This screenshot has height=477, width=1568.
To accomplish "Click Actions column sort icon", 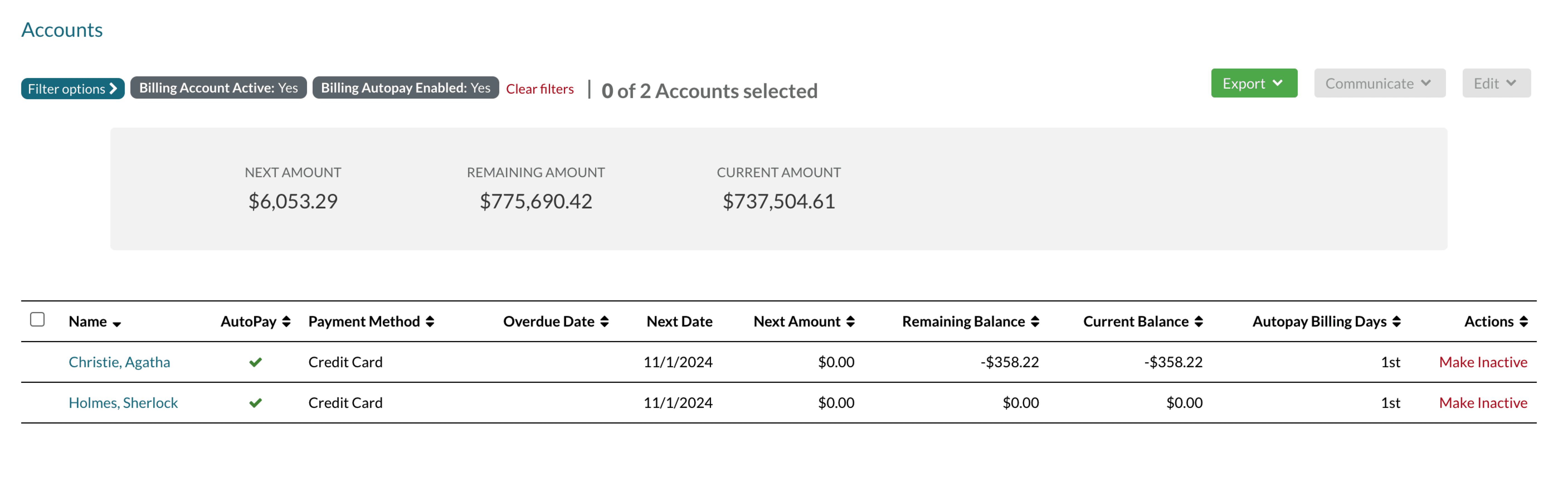I will click(1524, 322).
